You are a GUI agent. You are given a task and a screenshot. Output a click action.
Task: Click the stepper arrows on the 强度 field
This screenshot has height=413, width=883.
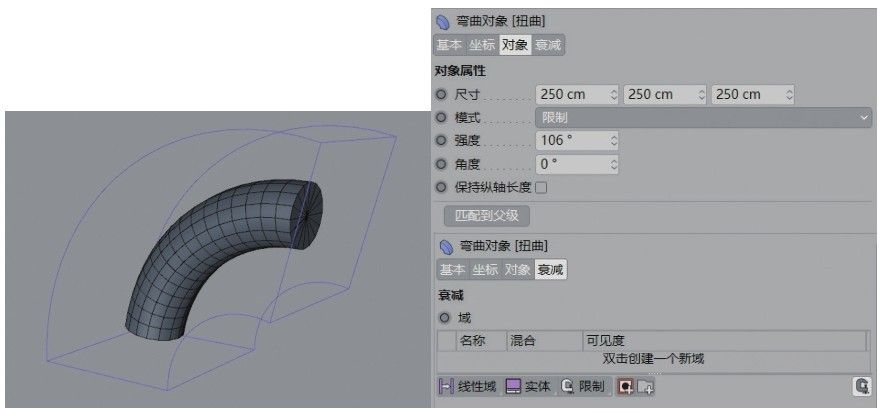613,141
